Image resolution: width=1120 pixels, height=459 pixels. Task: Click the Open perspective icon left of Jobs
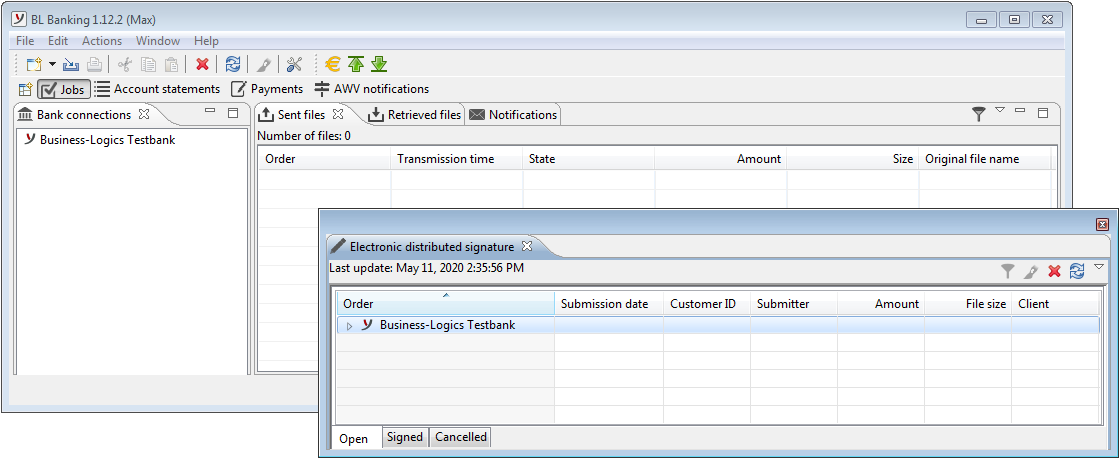coord(26,89)
